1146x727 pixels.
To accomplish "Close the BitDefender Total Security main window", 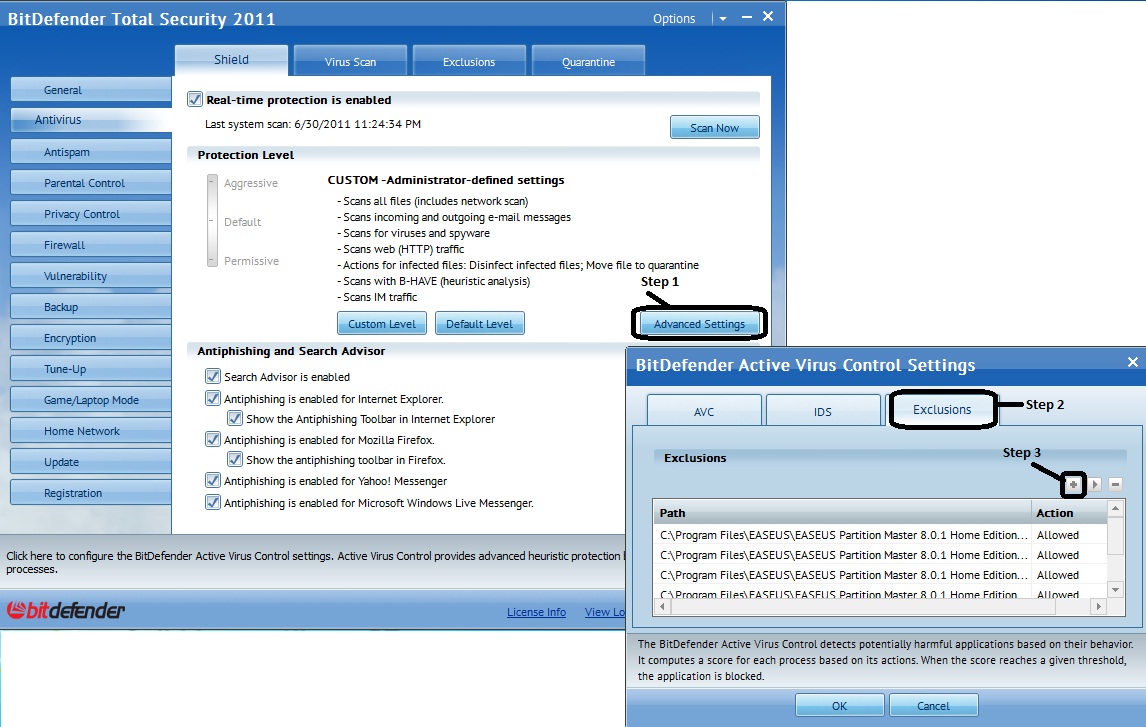I will tap(768, 16).
